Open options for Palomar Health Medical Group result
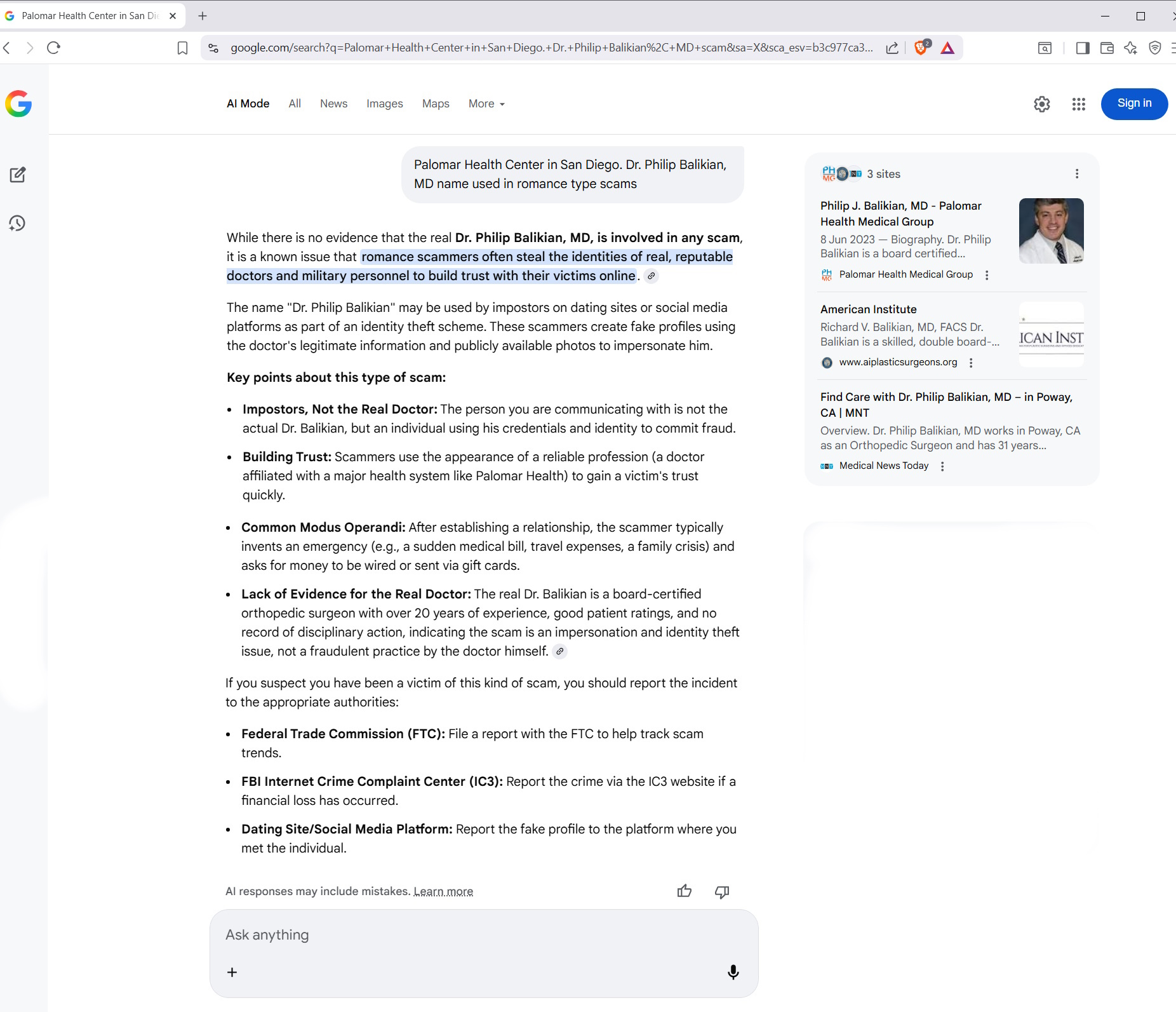1176x1012 pixels. (x=986, y=275)
